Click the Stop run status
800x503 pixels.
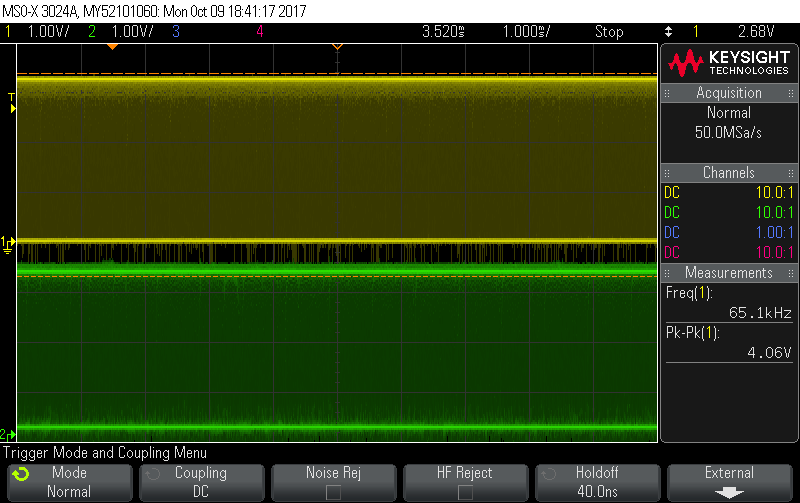pos(609,32)
